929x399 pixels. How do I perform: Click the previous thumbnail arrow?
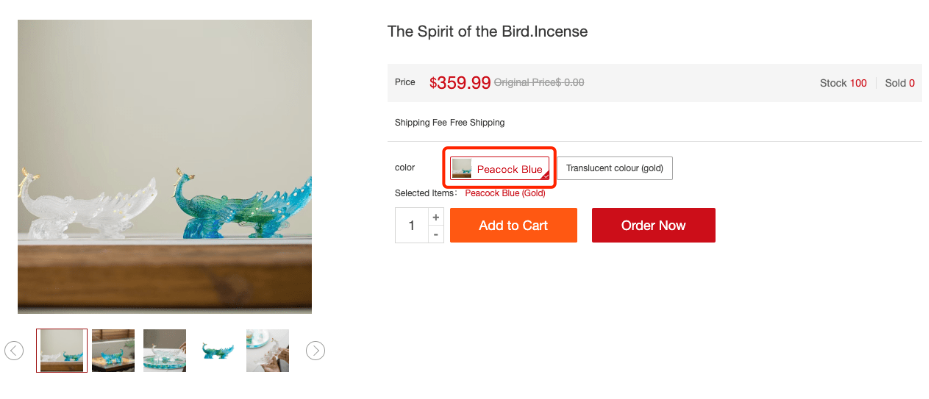14,350
